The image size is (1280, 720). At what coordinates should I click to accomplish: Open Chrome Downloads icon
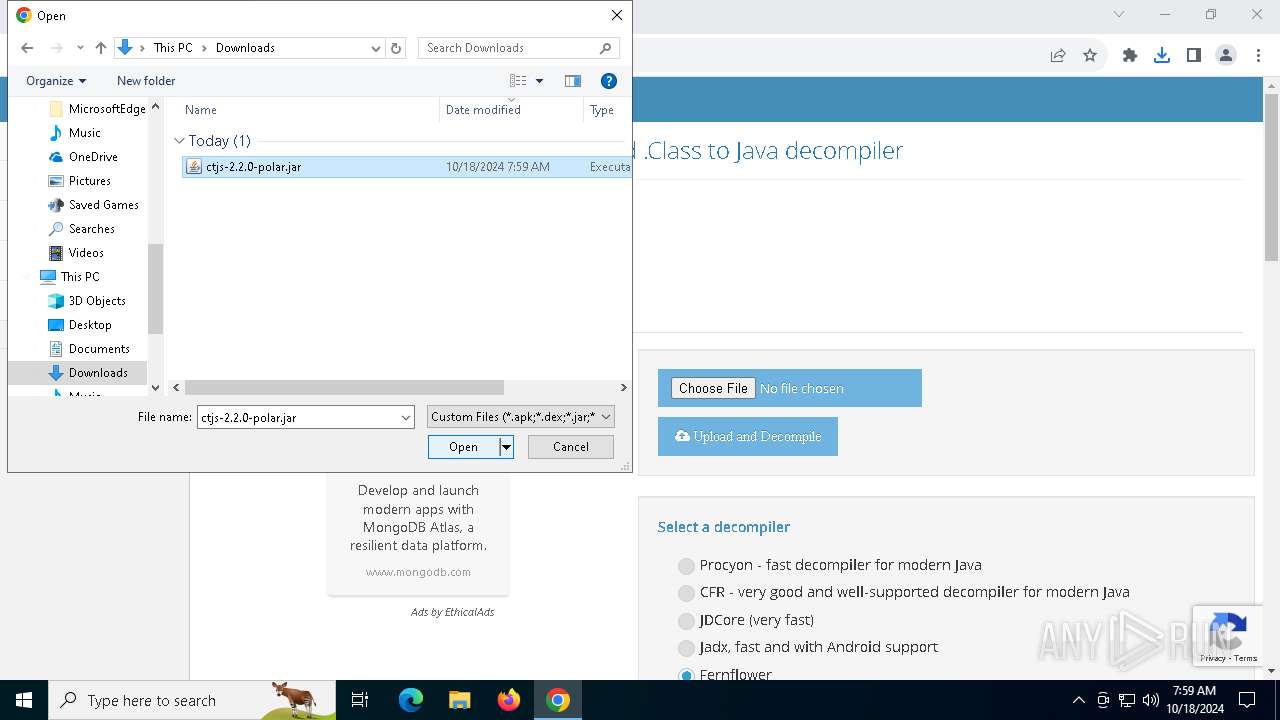(x=1162, y=55)
